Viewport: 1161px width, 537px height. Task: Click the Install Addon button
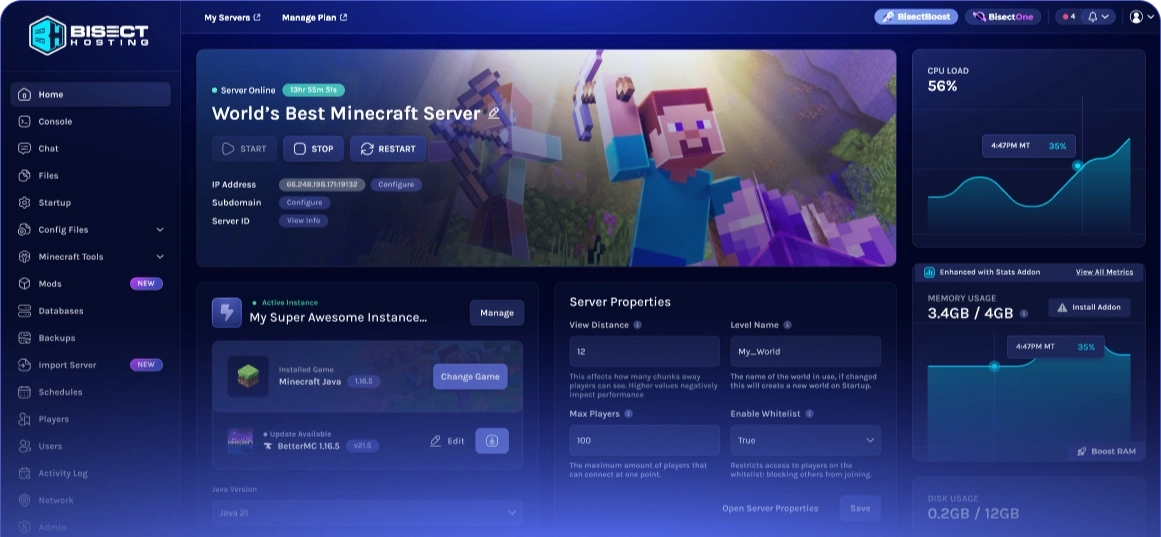point(1089,307)
